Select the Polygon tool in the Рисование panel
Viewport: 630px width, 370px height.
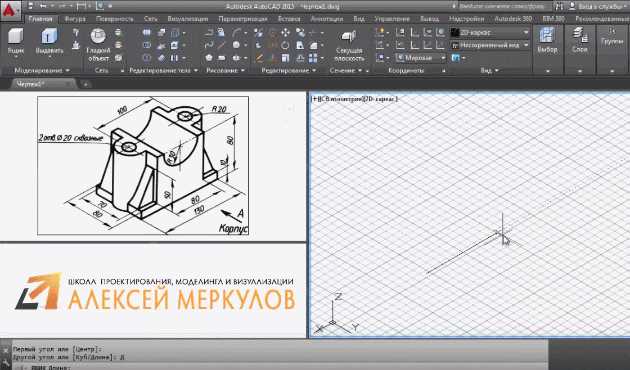coord(209,58)
